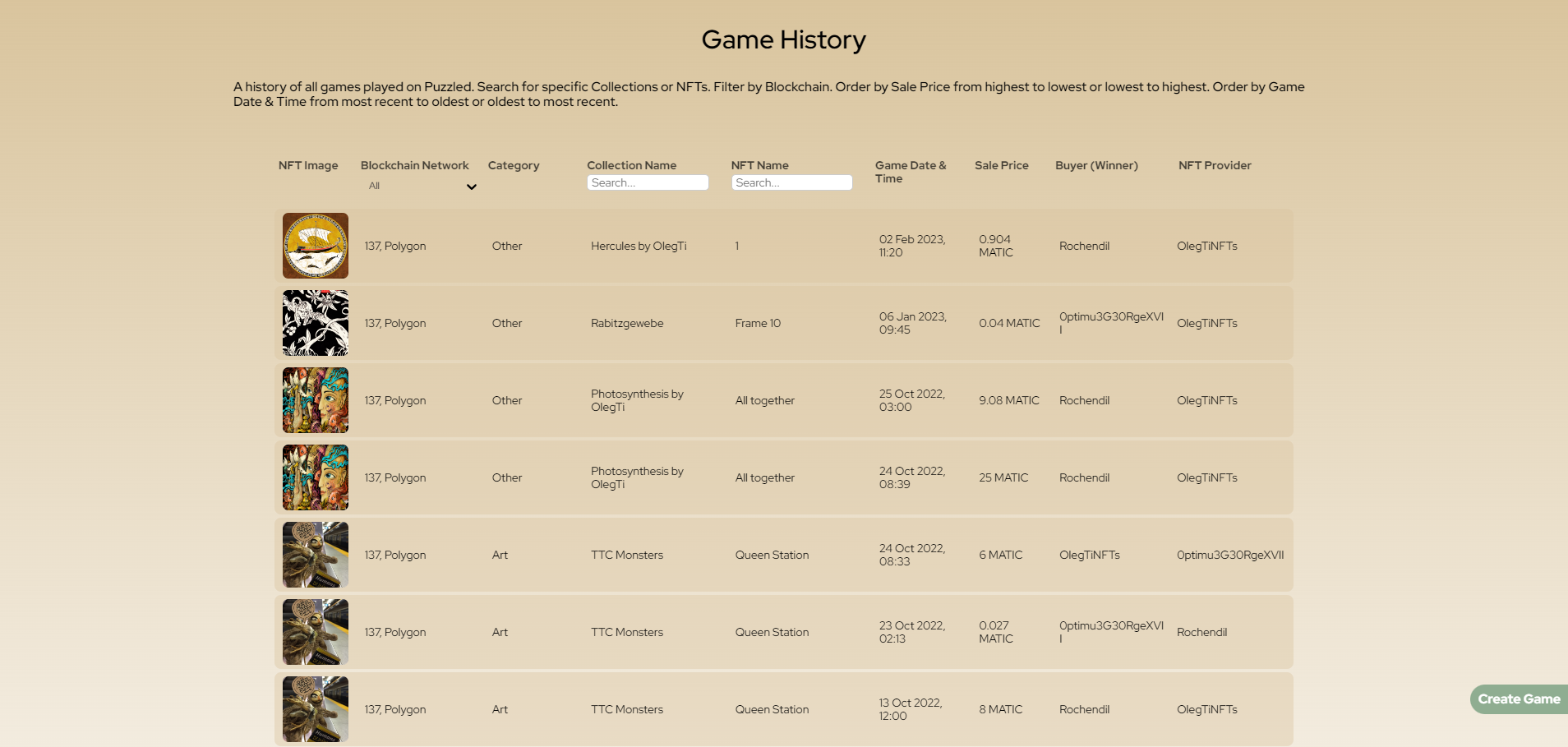The height and width of the screenshot is (747, 1568).
Task: Focus the Collection Name search field
Action: tap(648, 182)
